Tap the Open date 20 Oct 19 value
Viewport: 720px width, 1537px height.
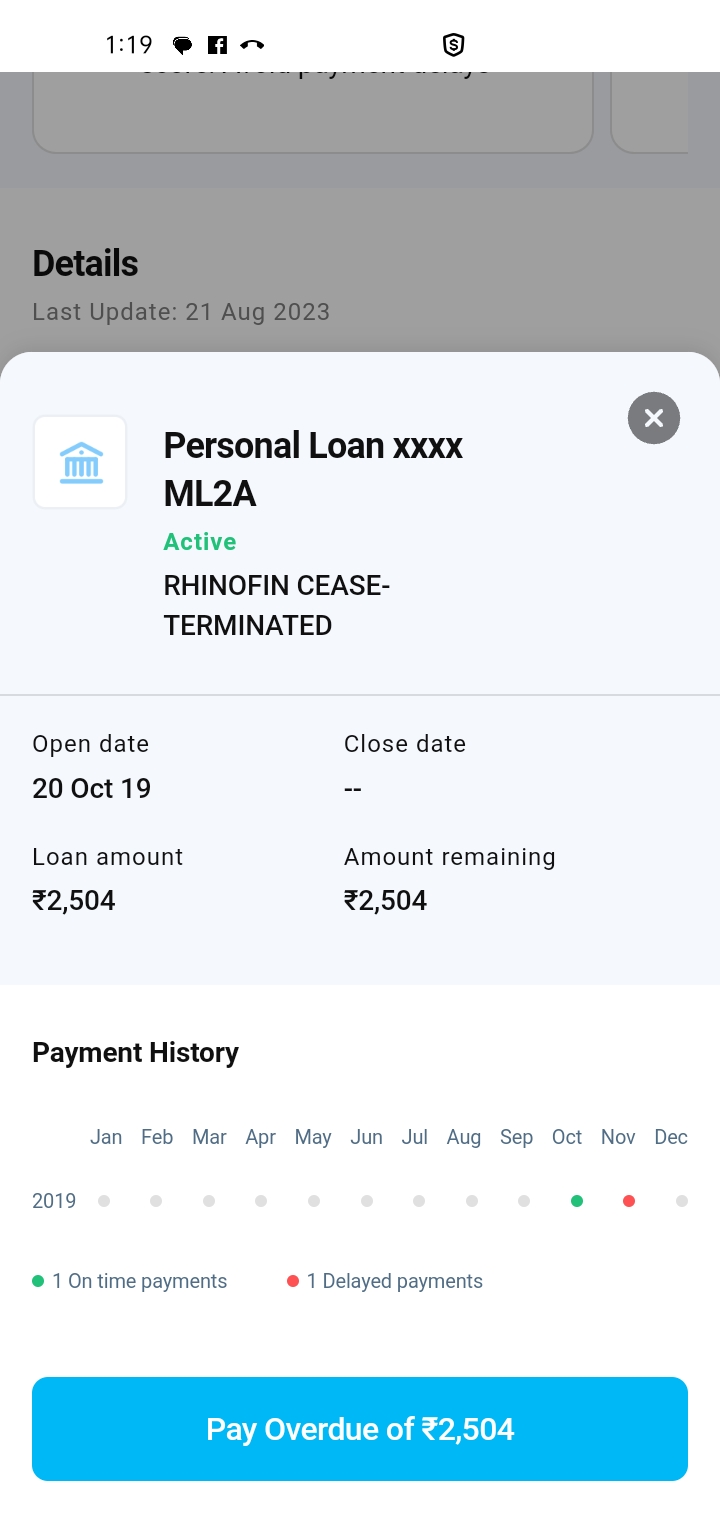coord(92,788)
